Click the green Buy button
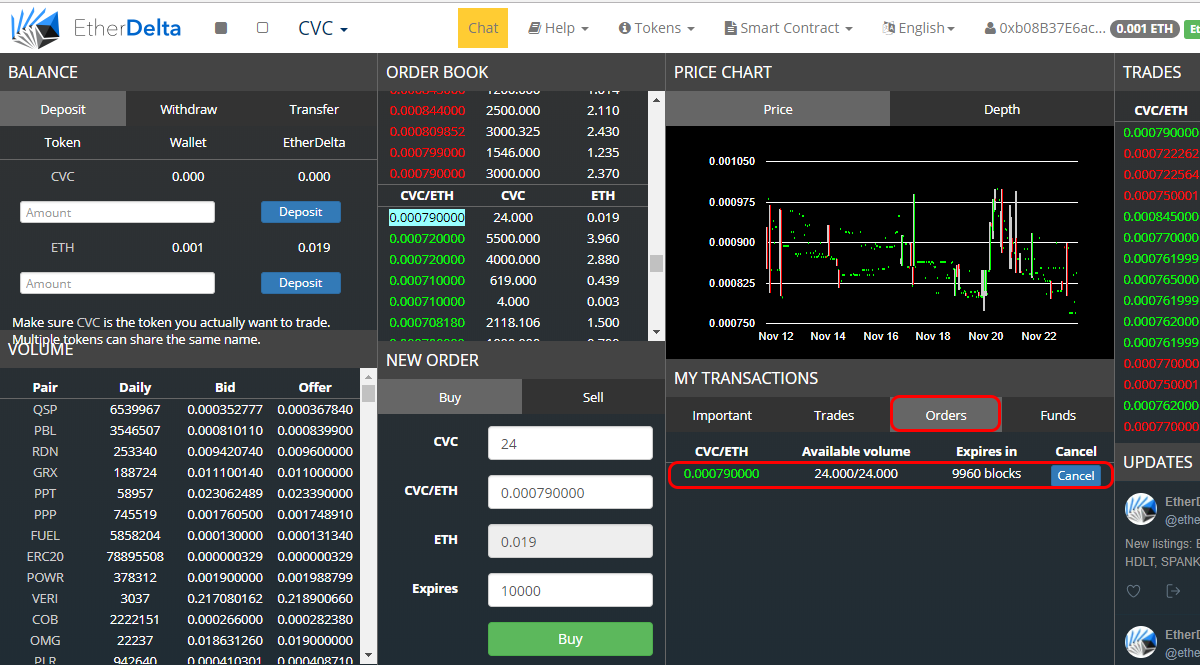The image size is (1200, 665). pos(570,639)
